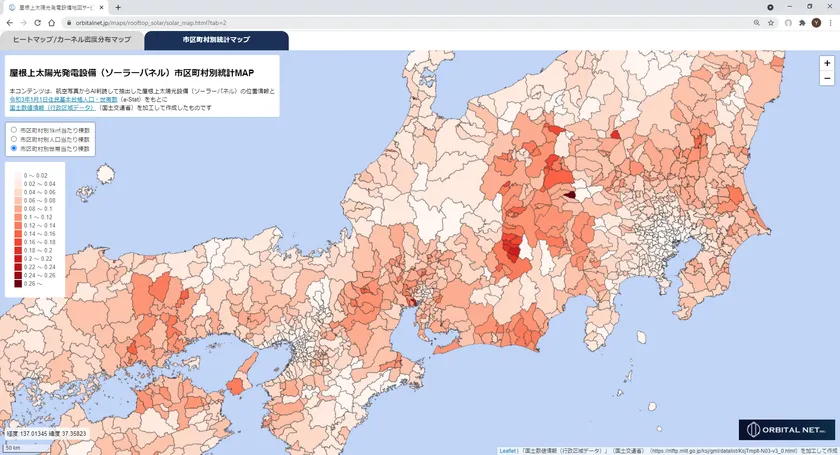Select the 市区町村別人口当たり棟数 radio option
The width and height of the screenshot is (840, 455).
13,139
